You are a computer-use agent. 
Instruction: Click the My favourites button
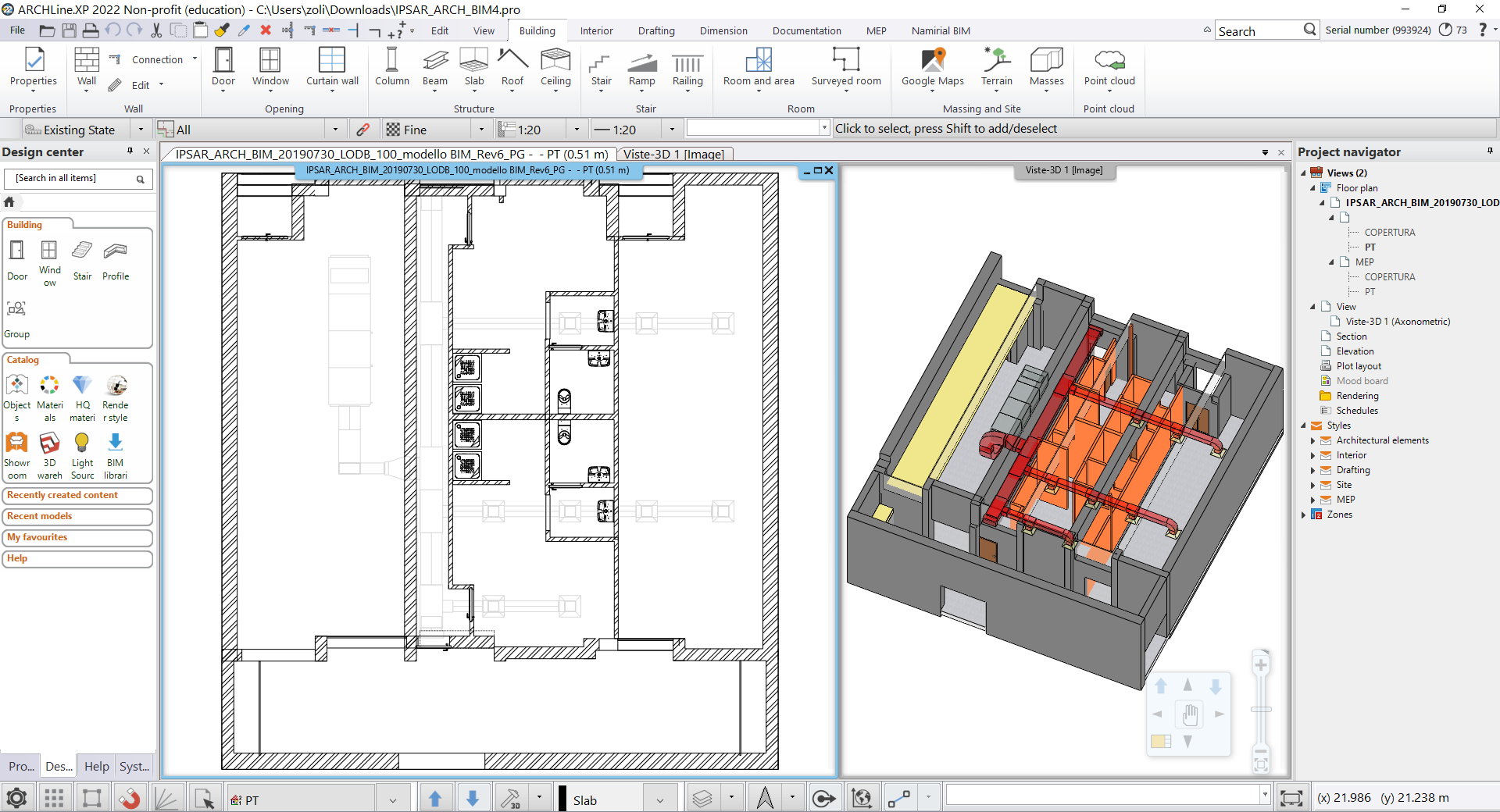[x=77, y=537]
